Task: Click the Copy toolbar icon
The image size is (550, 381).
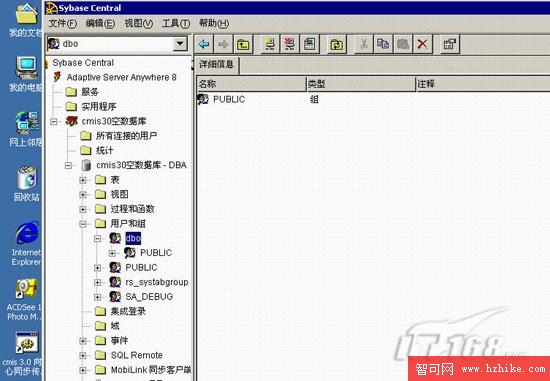Action: 383,44
